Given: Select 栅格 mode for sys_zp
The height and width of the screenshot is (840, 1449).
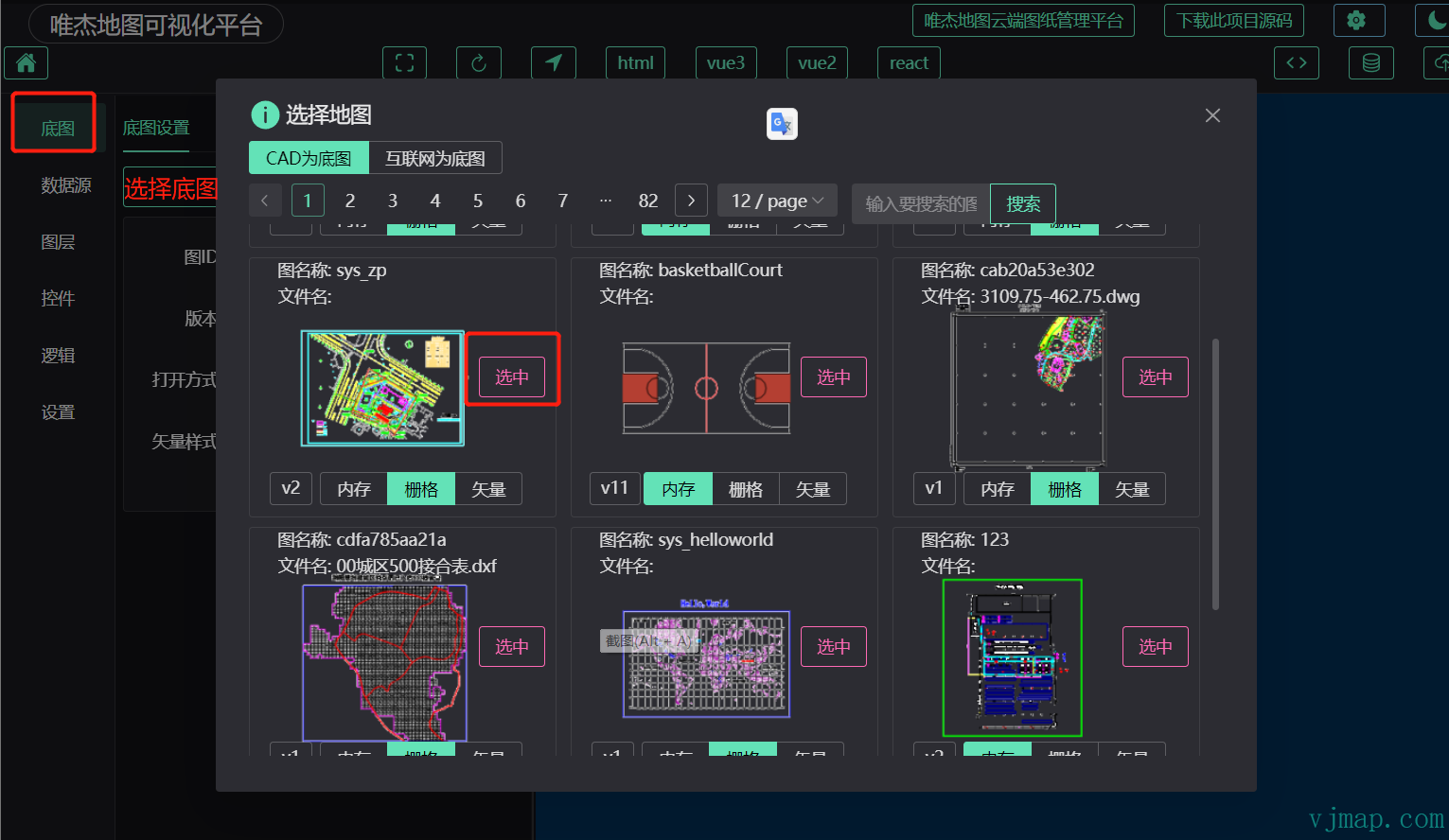Looking at the screenshot, I should (421, 489).
